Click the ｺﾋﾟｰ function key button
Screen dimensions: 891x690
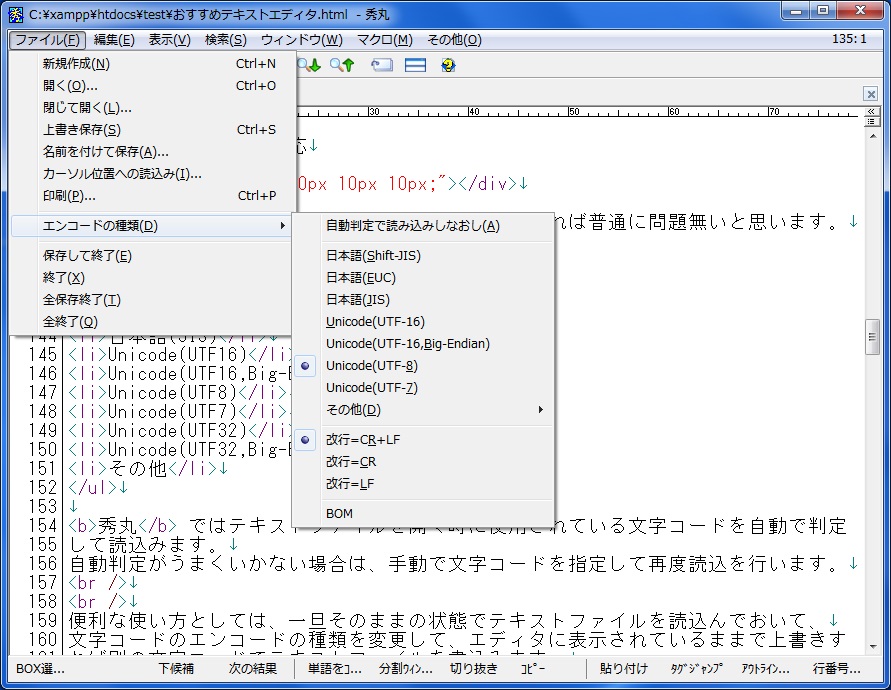(533, 669)
